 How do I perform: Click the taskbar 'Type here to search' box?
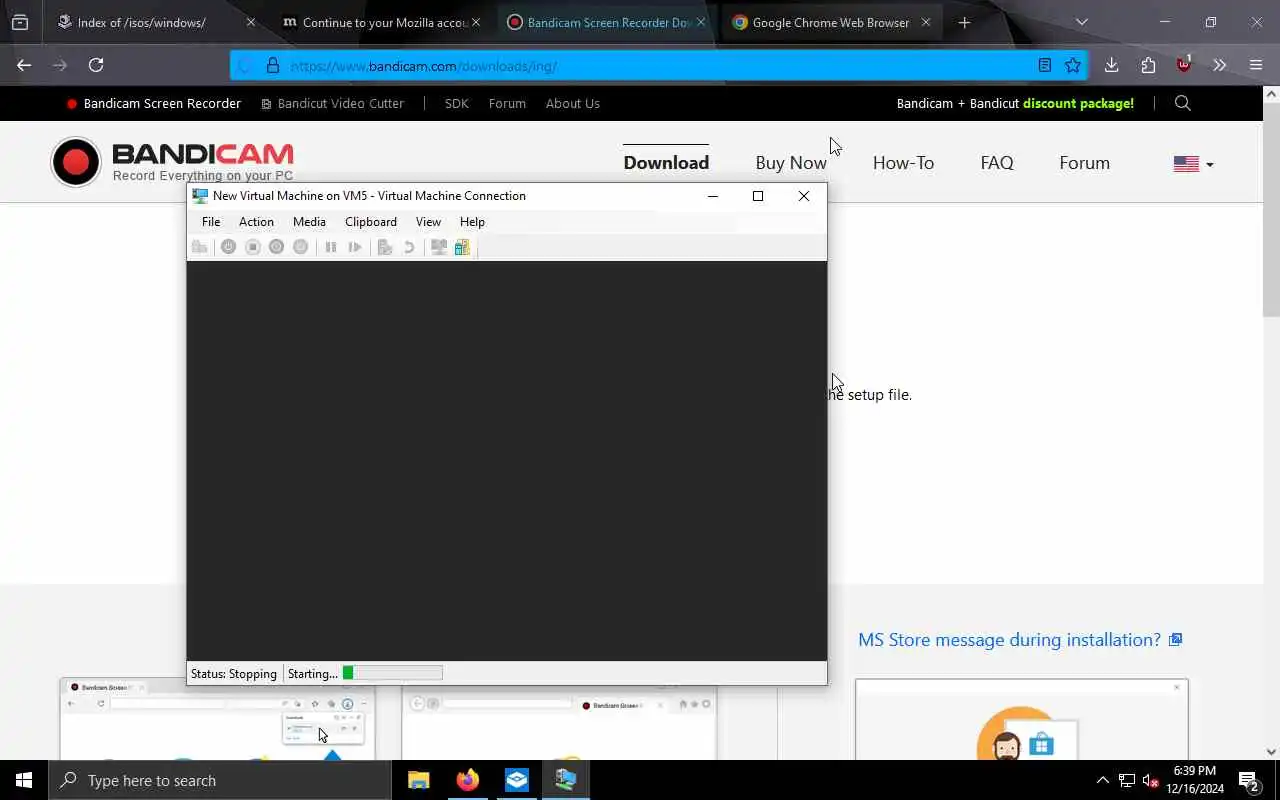220,780
